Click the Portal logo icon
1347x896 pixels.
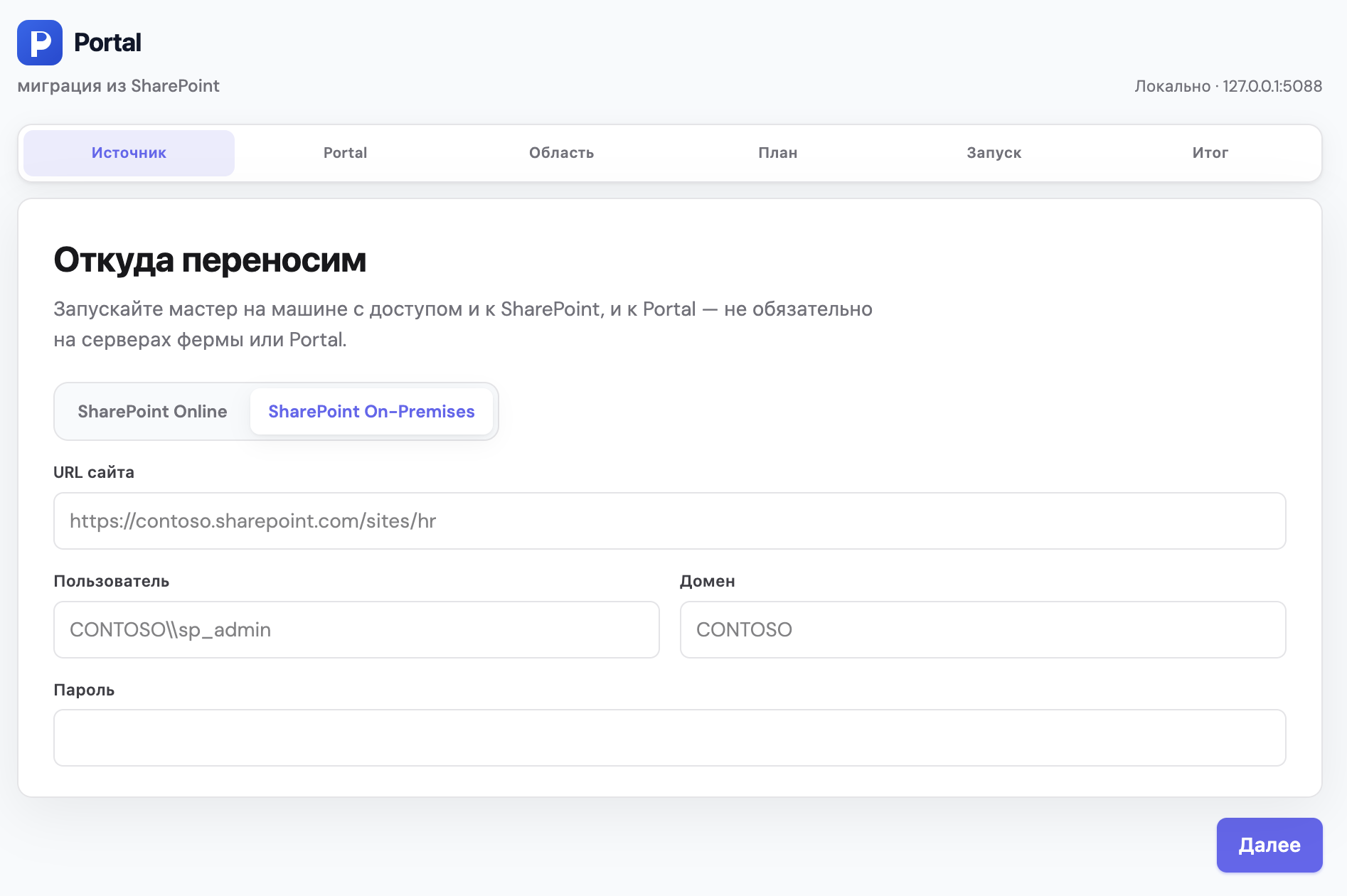click(40, 43)
